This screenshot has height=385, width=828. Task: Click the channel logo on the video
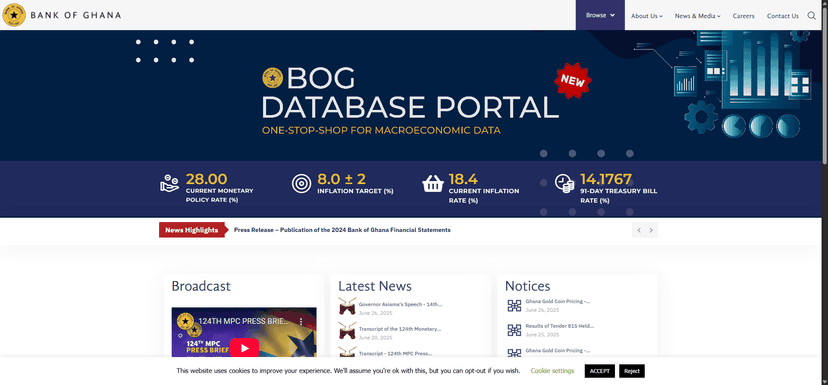pyautogui.click(x=185, y=321)
